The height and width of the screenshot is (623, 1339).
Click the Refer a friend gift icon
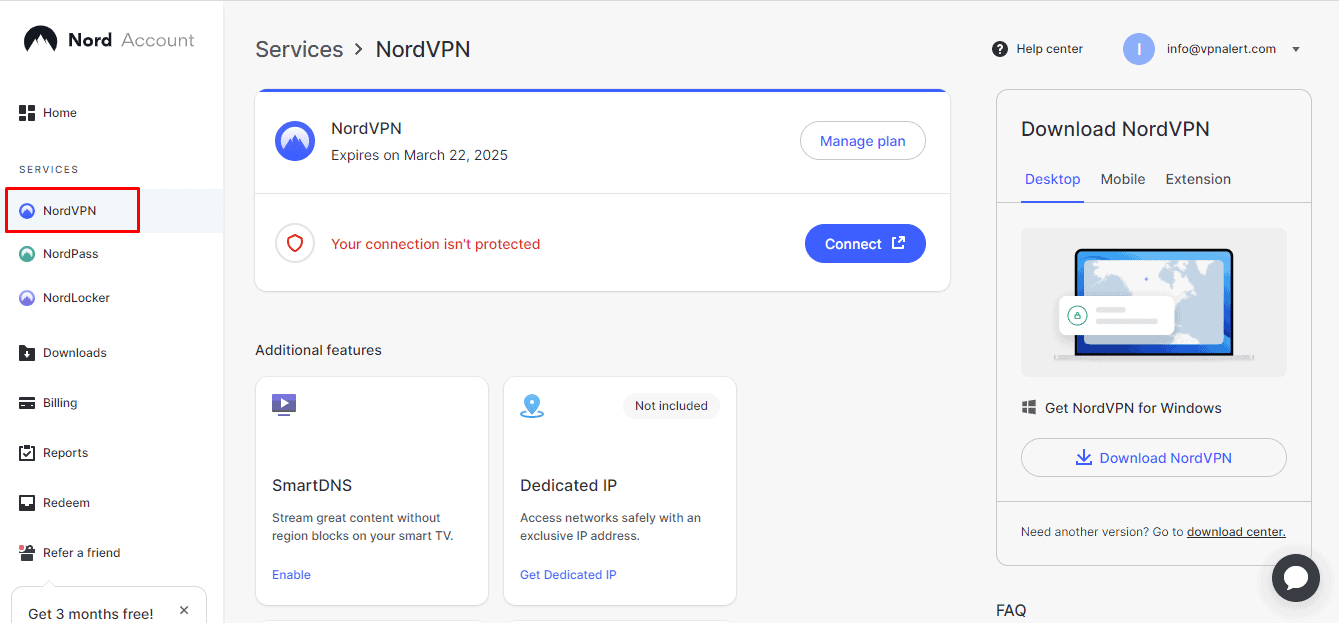click(27, 552)
